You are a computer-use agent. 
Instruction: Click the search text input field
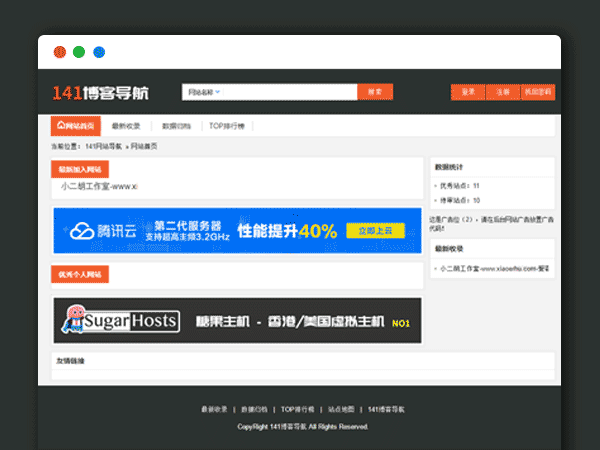click(290, 92)
